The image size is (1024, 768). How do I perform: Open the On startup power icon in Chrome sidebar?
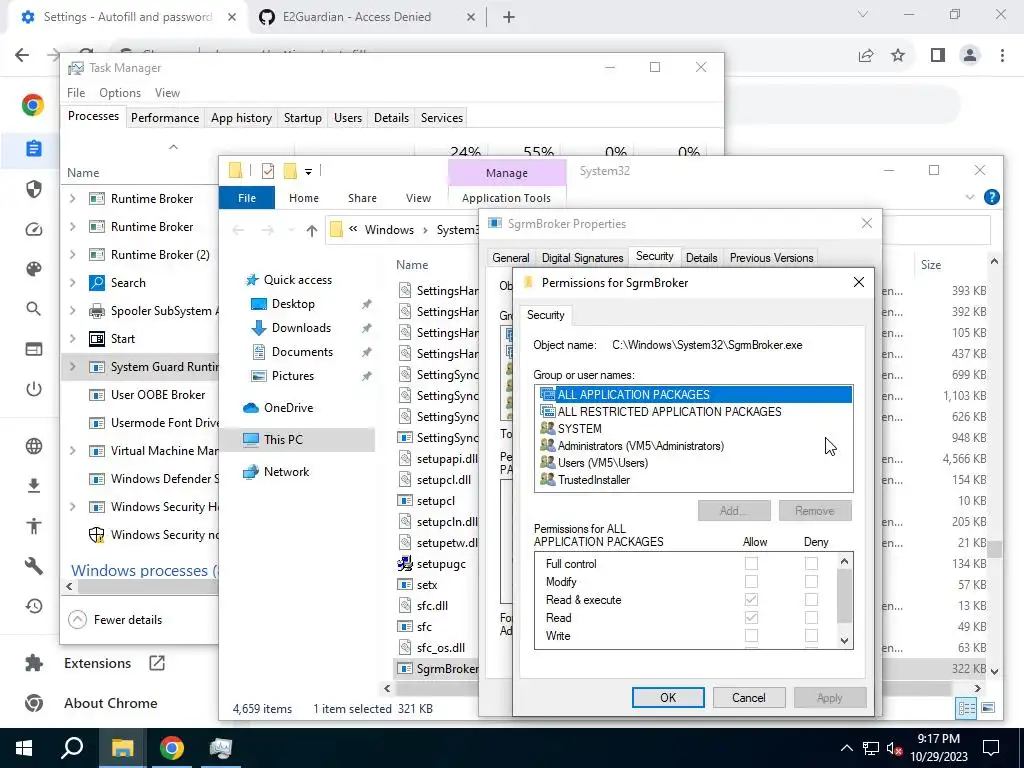coord(33,389)
